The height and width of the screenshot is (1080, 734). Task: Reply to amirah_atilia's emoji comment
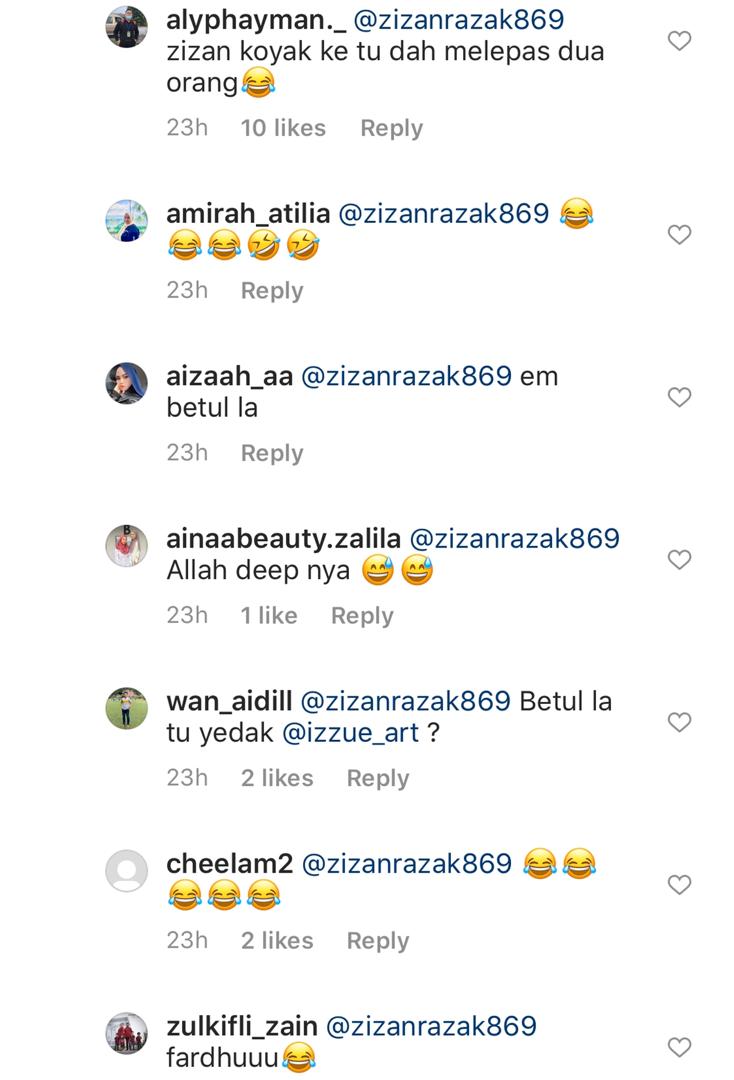(272, 291)
